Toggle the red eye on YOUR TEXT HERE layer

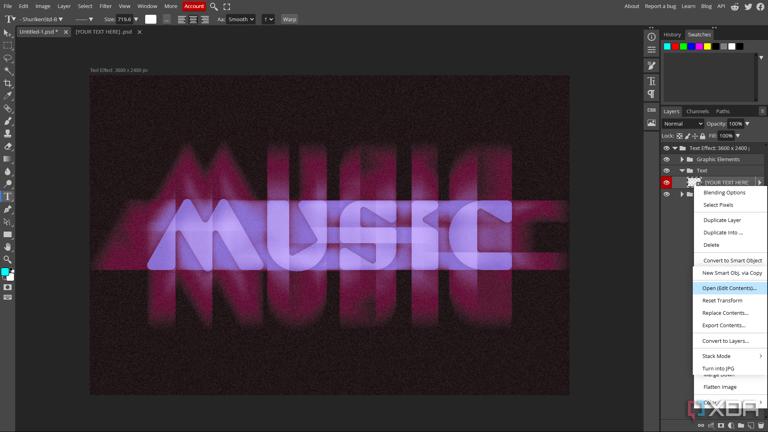click(x=667, y=183)
